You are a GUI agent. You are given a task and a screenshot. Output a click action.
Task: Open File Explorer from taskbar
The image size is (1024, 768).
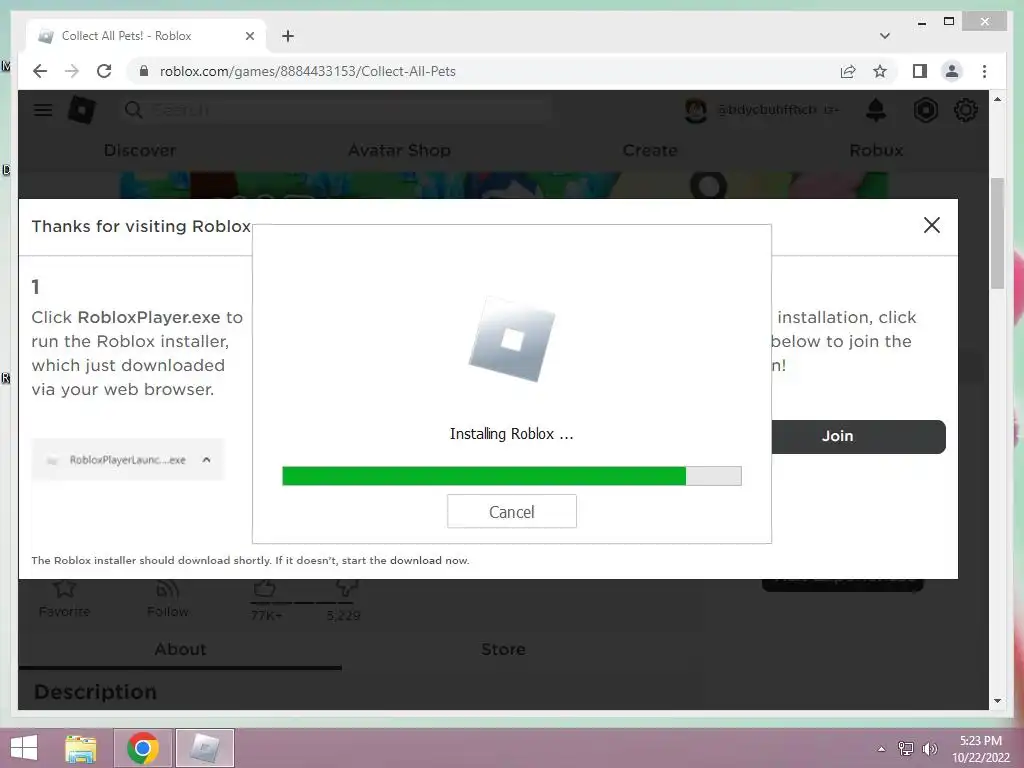81,748
